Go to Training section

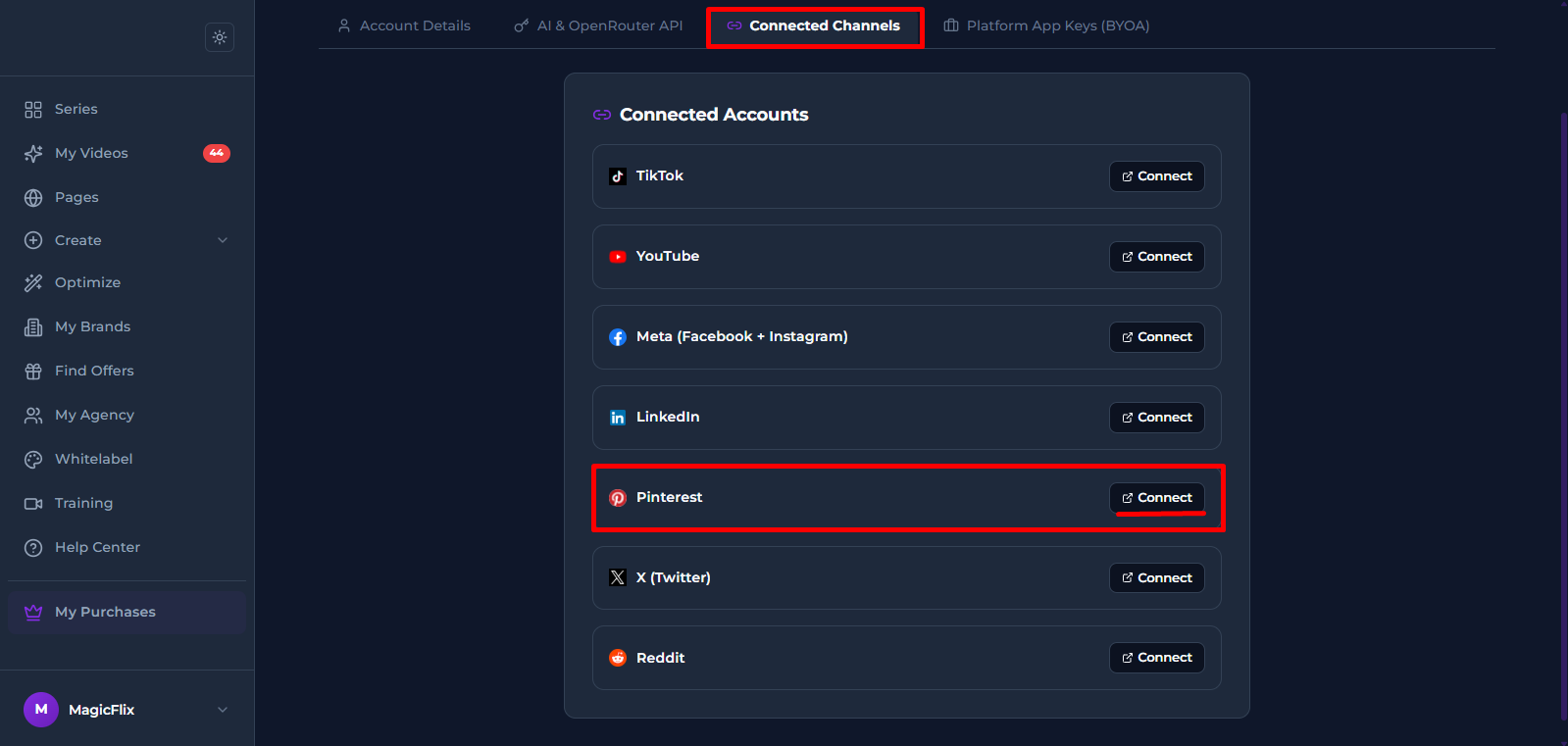point(126,503)
